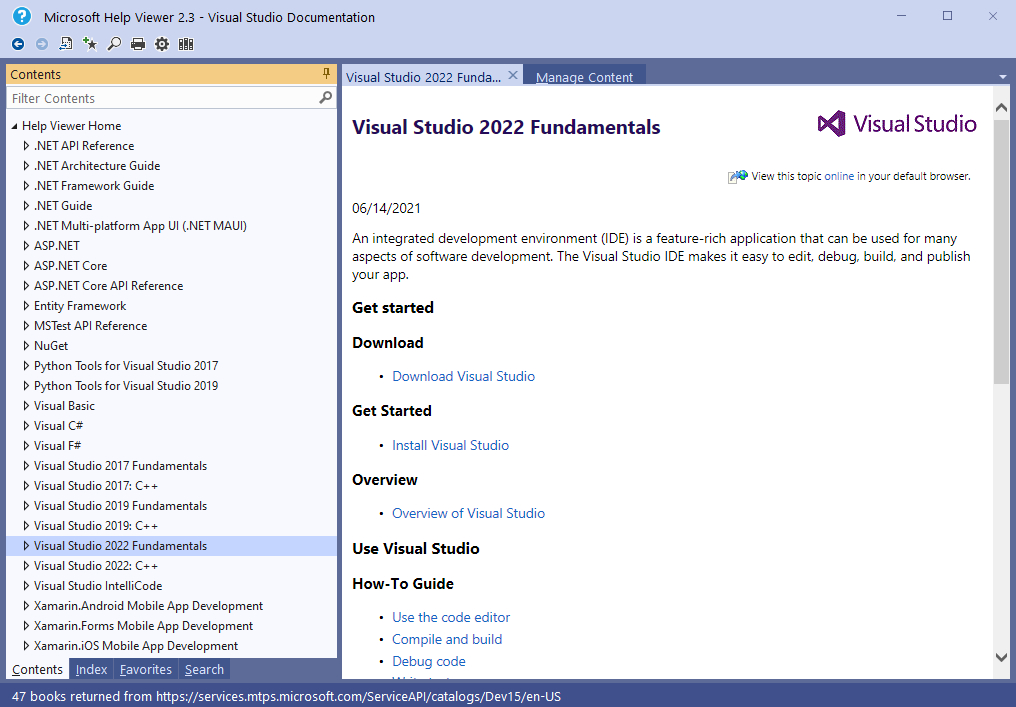Click the vertical scrollbar thumb

point(1001,253)
